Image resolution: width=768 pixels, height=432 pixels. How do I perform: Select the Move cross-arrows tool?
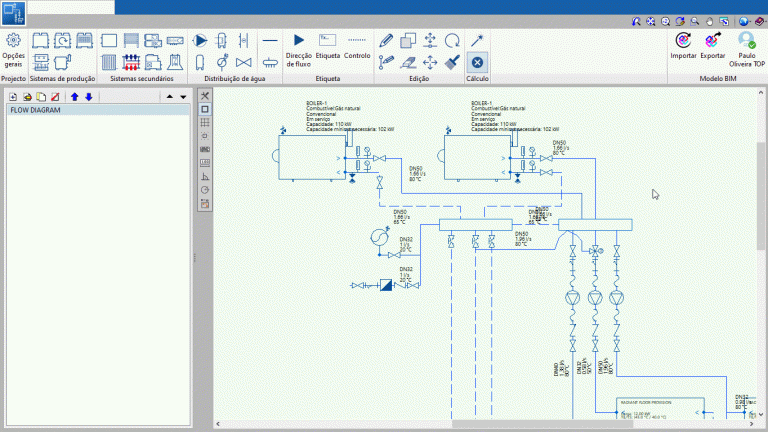[x=430, y=62]
